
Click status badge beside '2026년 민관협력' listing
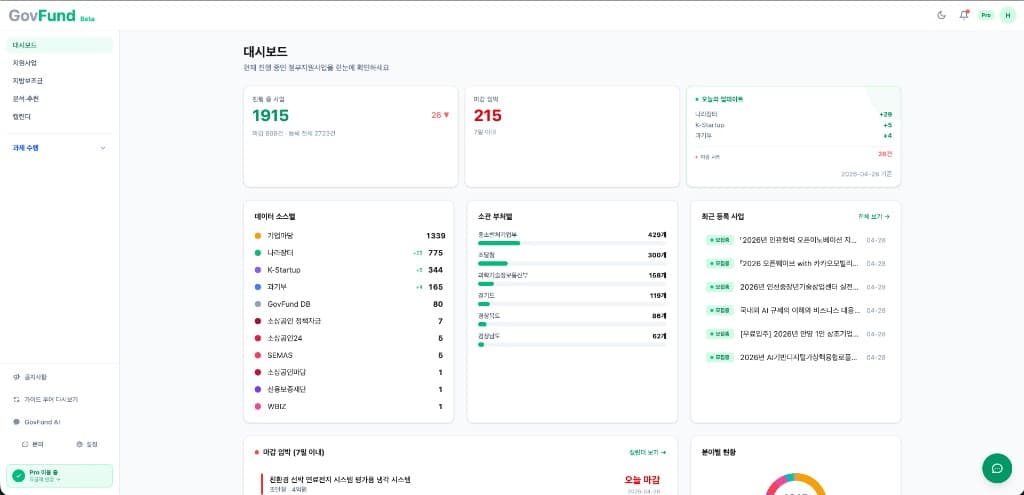click(x=720, y=240)
